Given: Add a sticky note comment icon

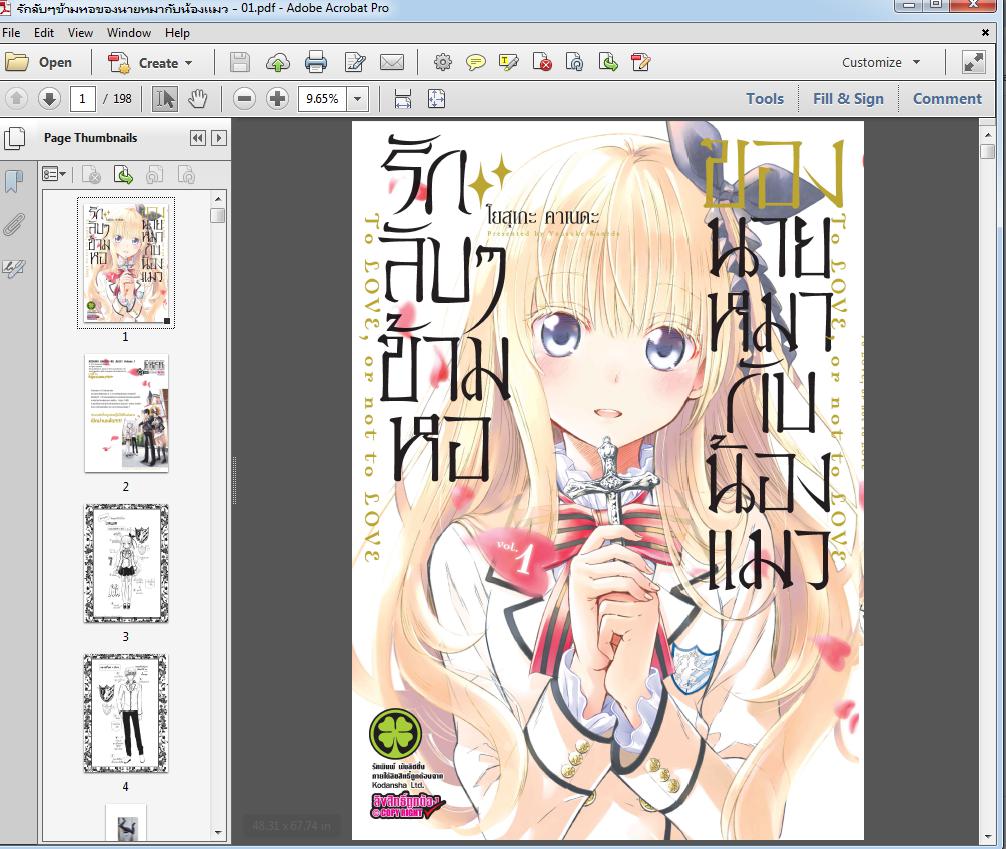Looking at the screenshot, I should (x=475, y=62).
